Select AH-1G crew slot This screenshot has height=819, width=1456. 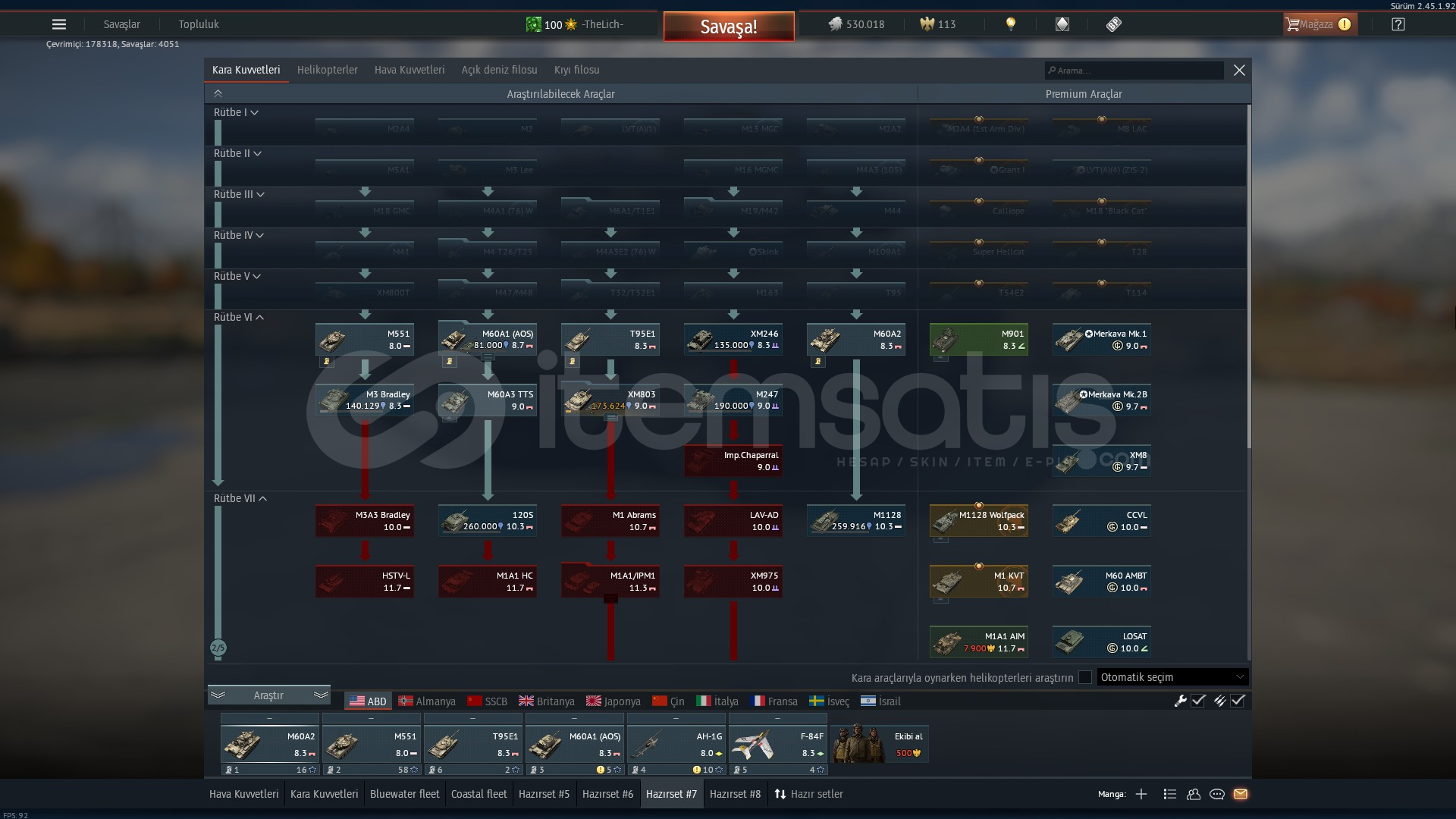[x=676, y=744]
